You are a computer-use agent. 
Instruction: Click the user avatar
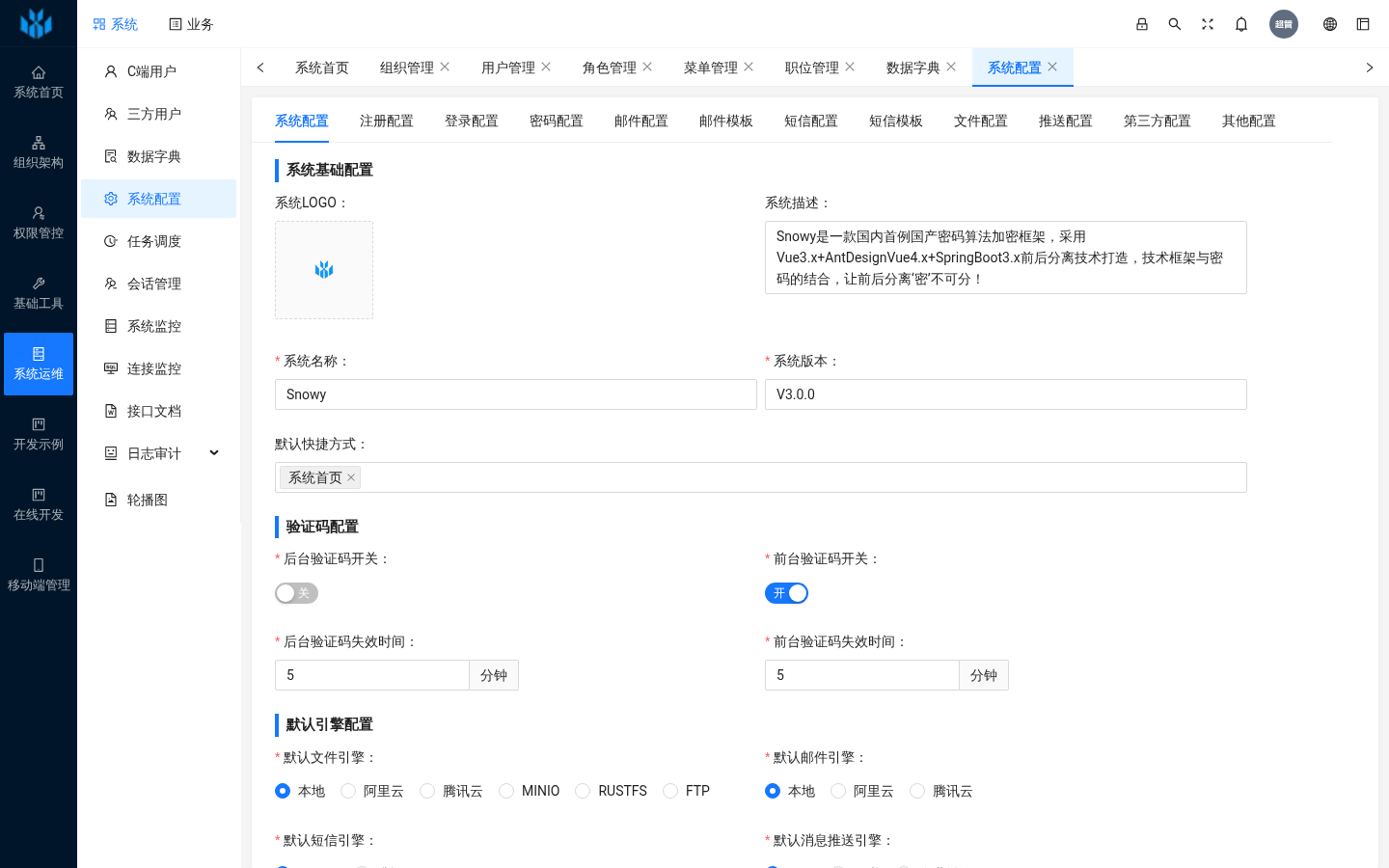click(x=1284, y=24)
